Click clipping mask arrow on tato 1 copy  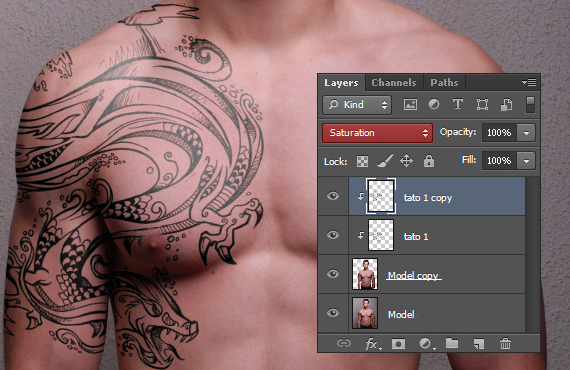coord(360,197)
